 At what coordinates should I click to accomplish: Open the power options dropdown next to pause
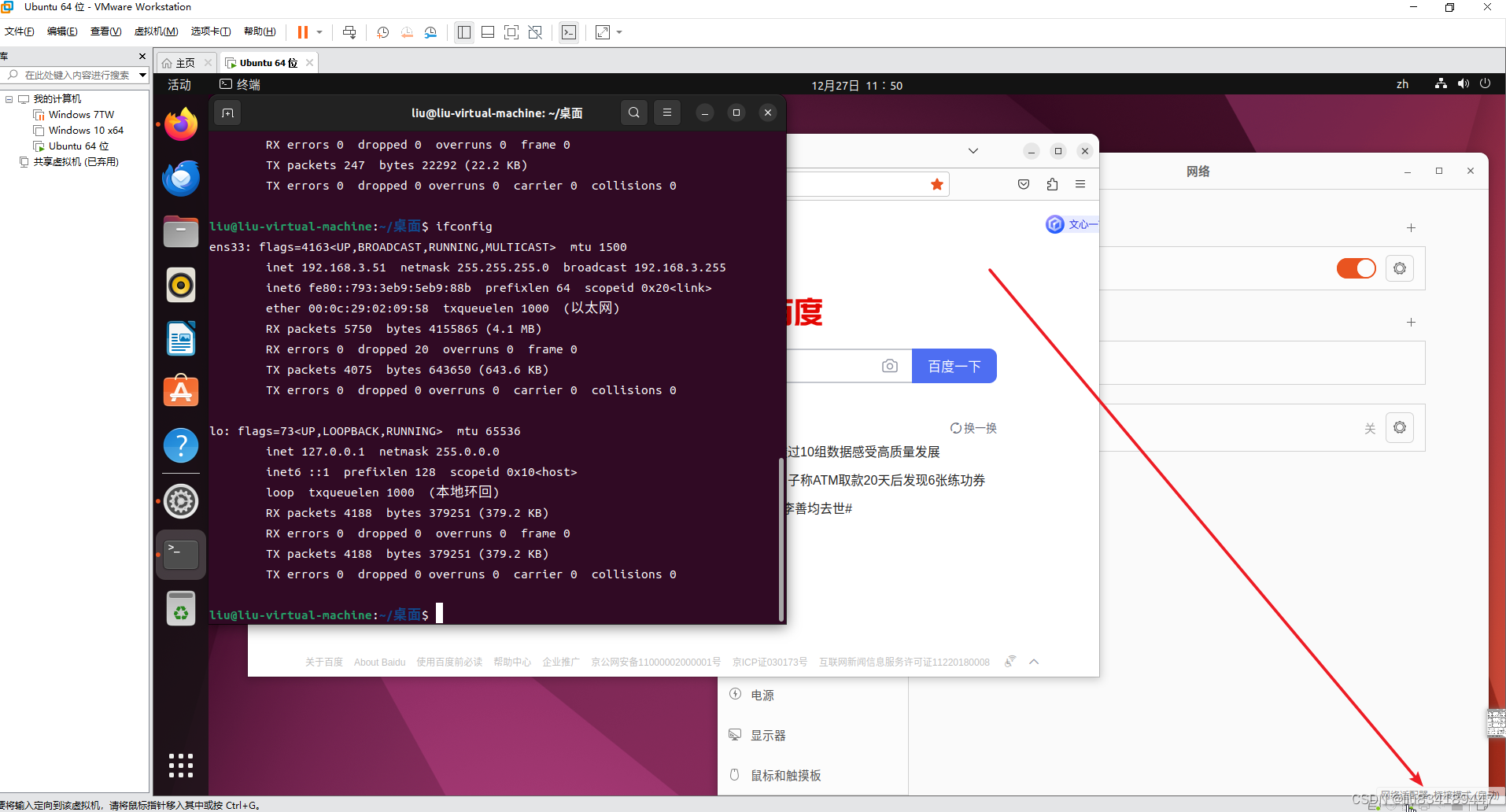coord(319,32)
